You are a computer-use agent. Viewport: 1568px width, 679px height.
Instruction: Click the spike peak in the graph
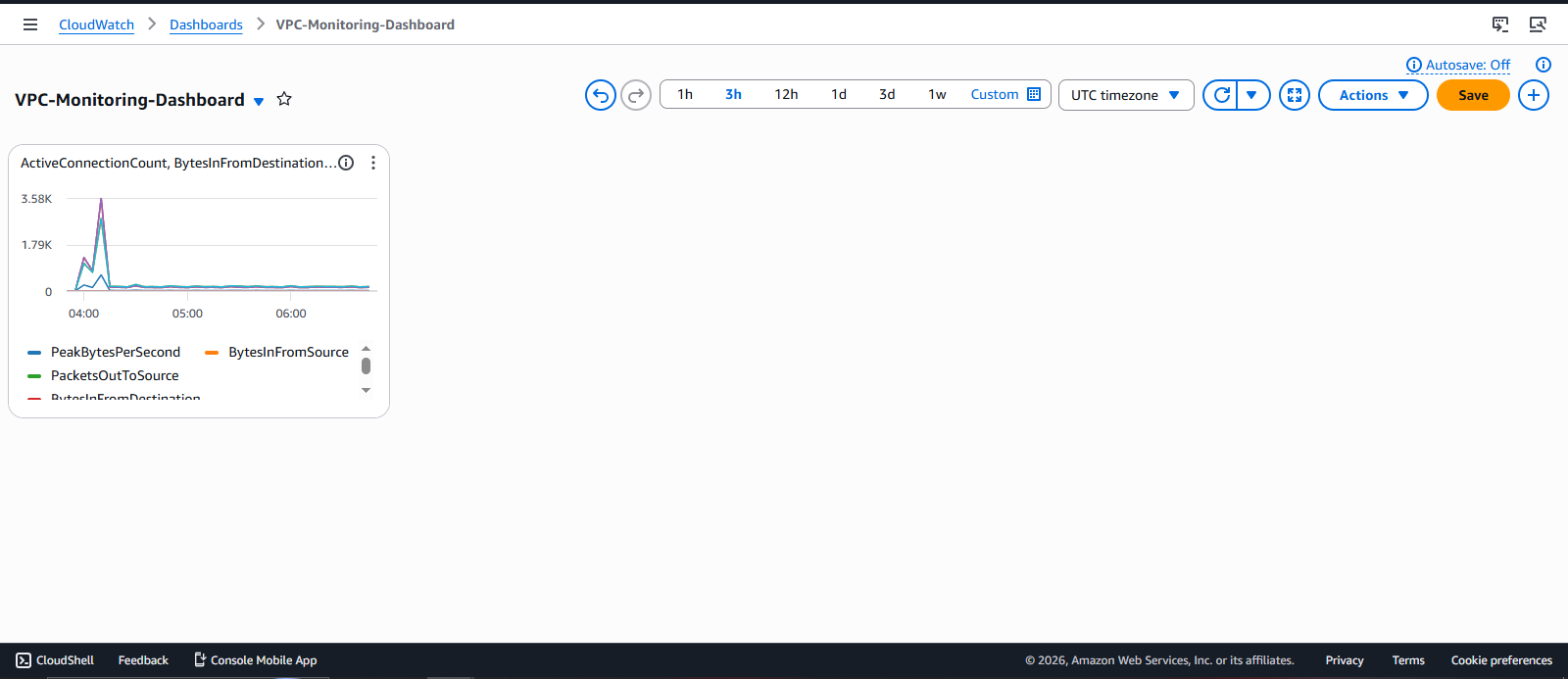click(x=101, y=201)
